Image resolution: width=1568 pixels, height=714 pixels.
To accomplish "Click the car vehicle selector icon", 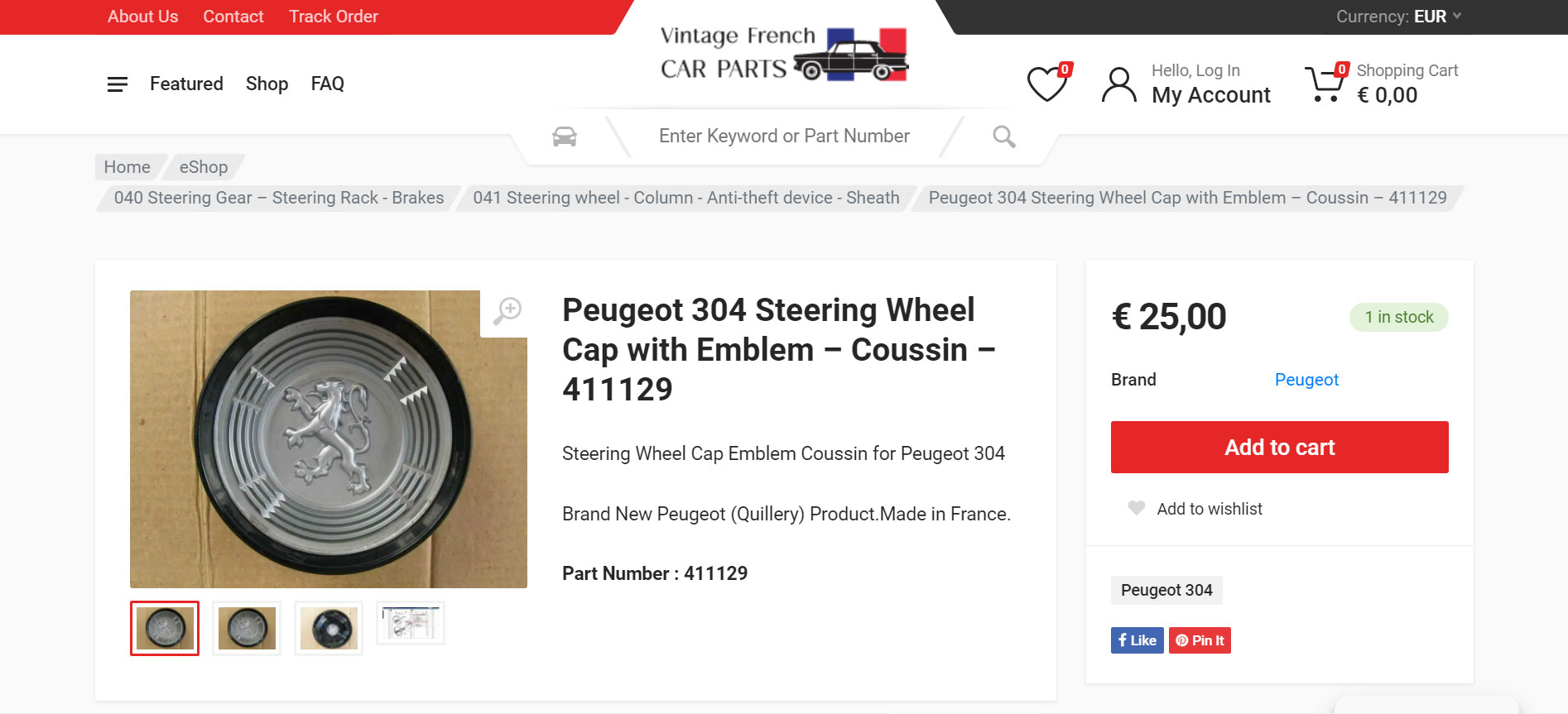I will 565,137.
